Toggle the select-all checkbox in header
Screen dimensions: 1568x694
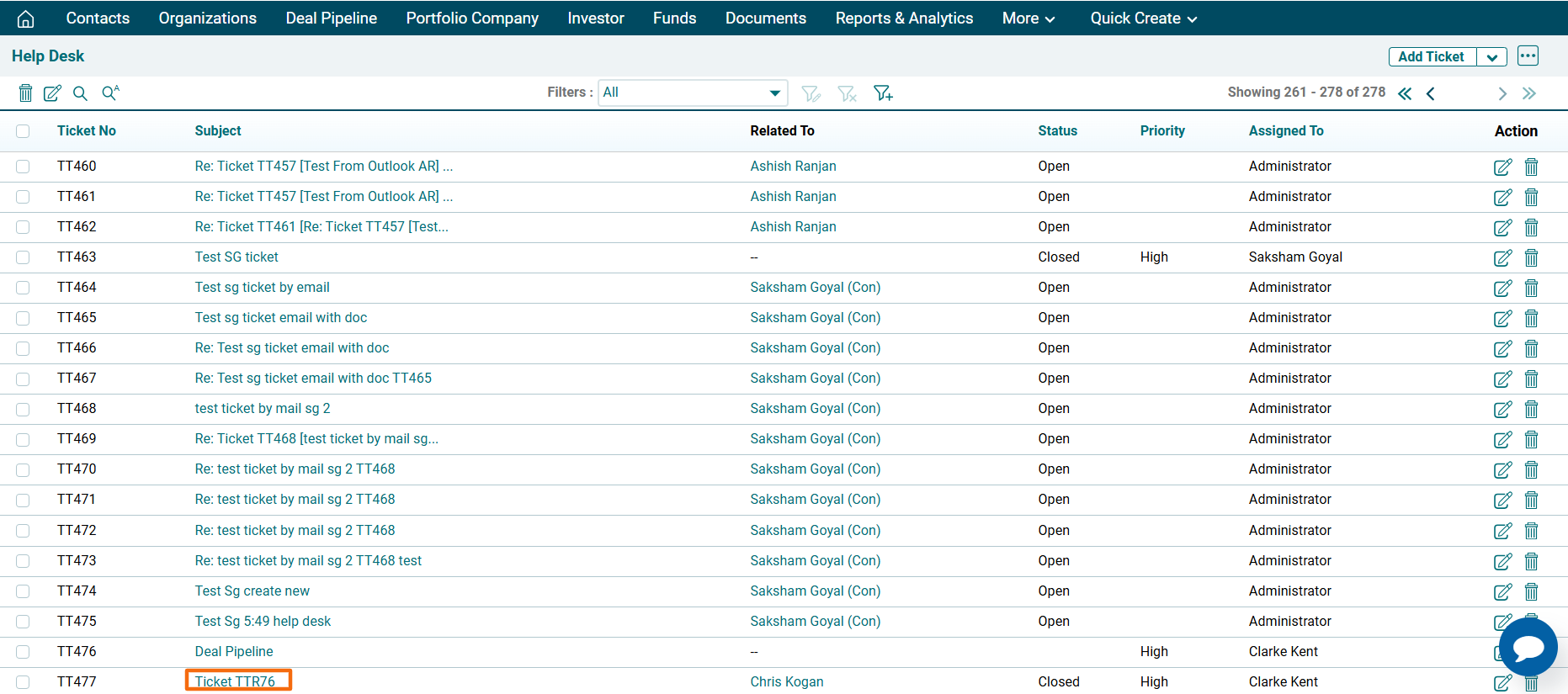[23, 131]
